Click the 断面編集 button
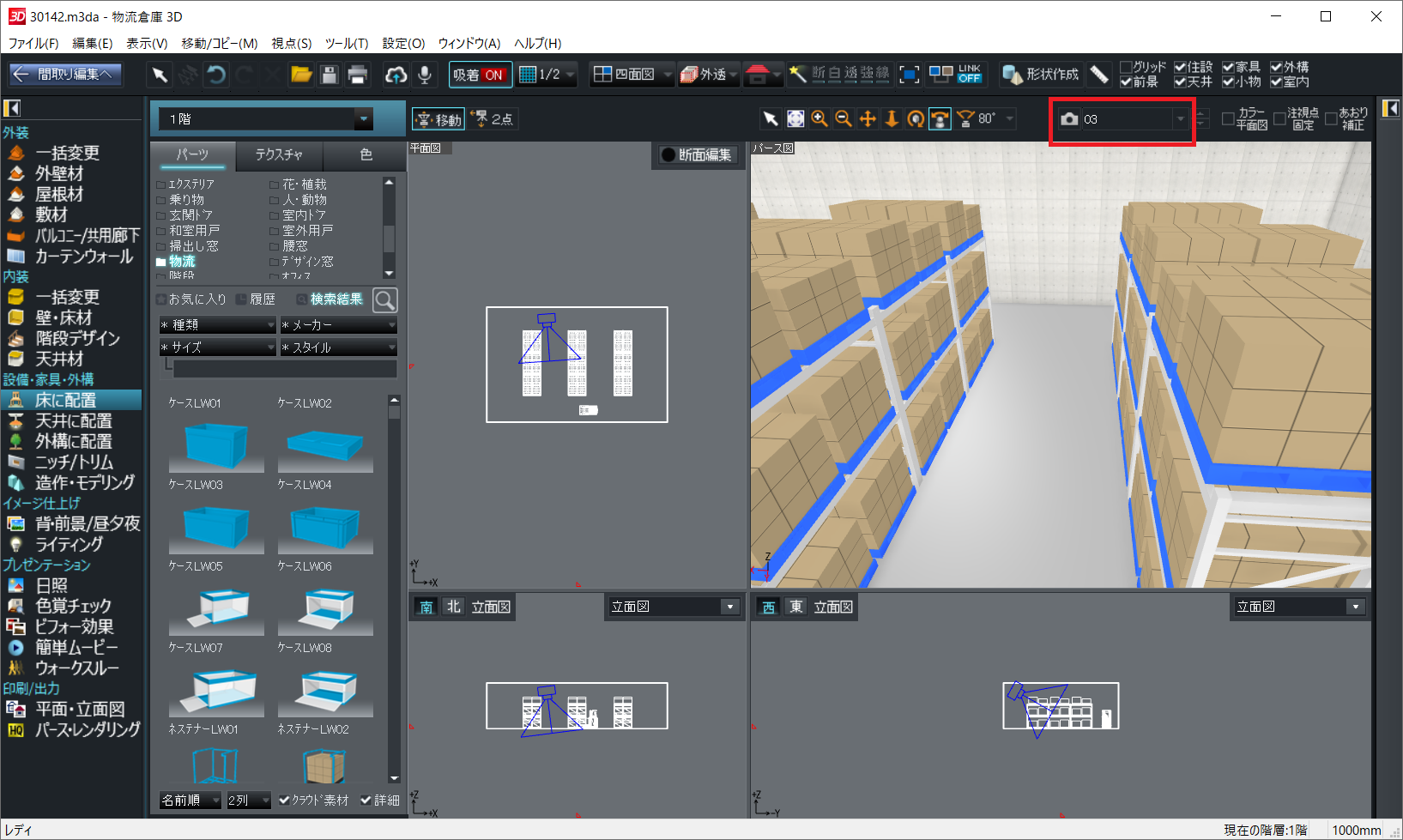The height and width of the screenshot is (840, 1403). point(696,154)
